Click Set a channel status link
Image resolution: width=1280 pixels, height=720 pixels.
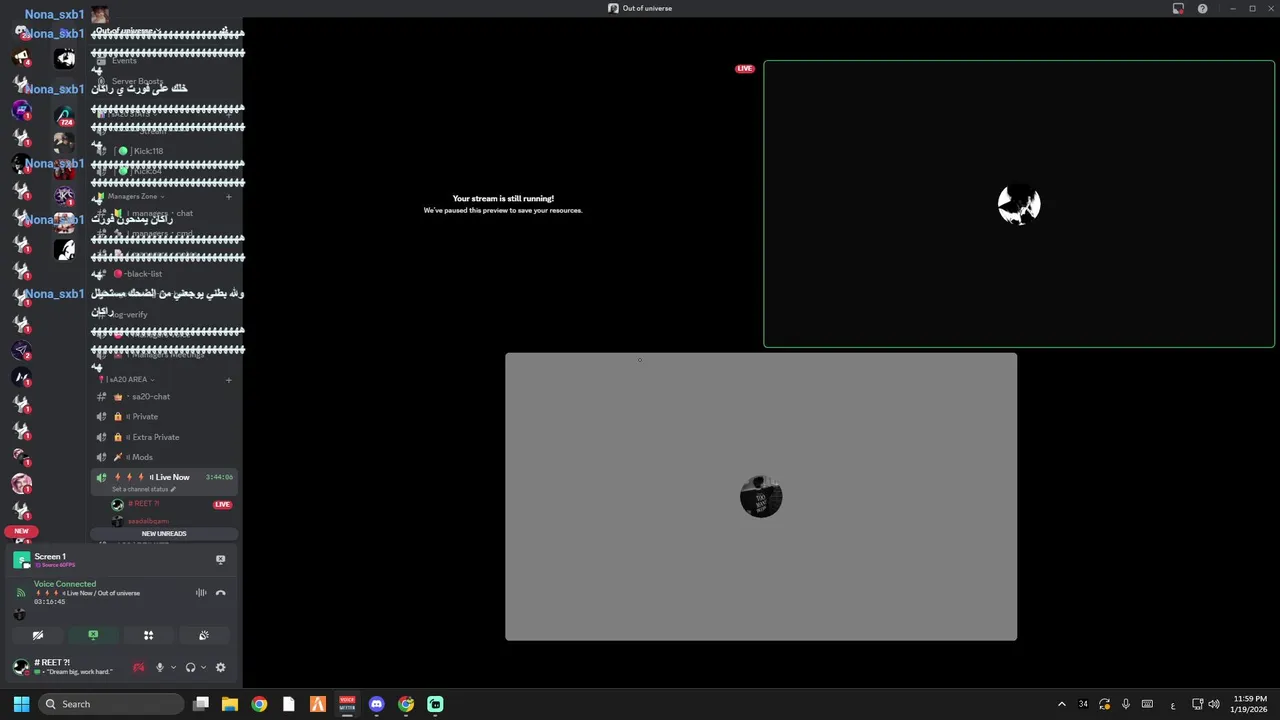click(144, 490)
